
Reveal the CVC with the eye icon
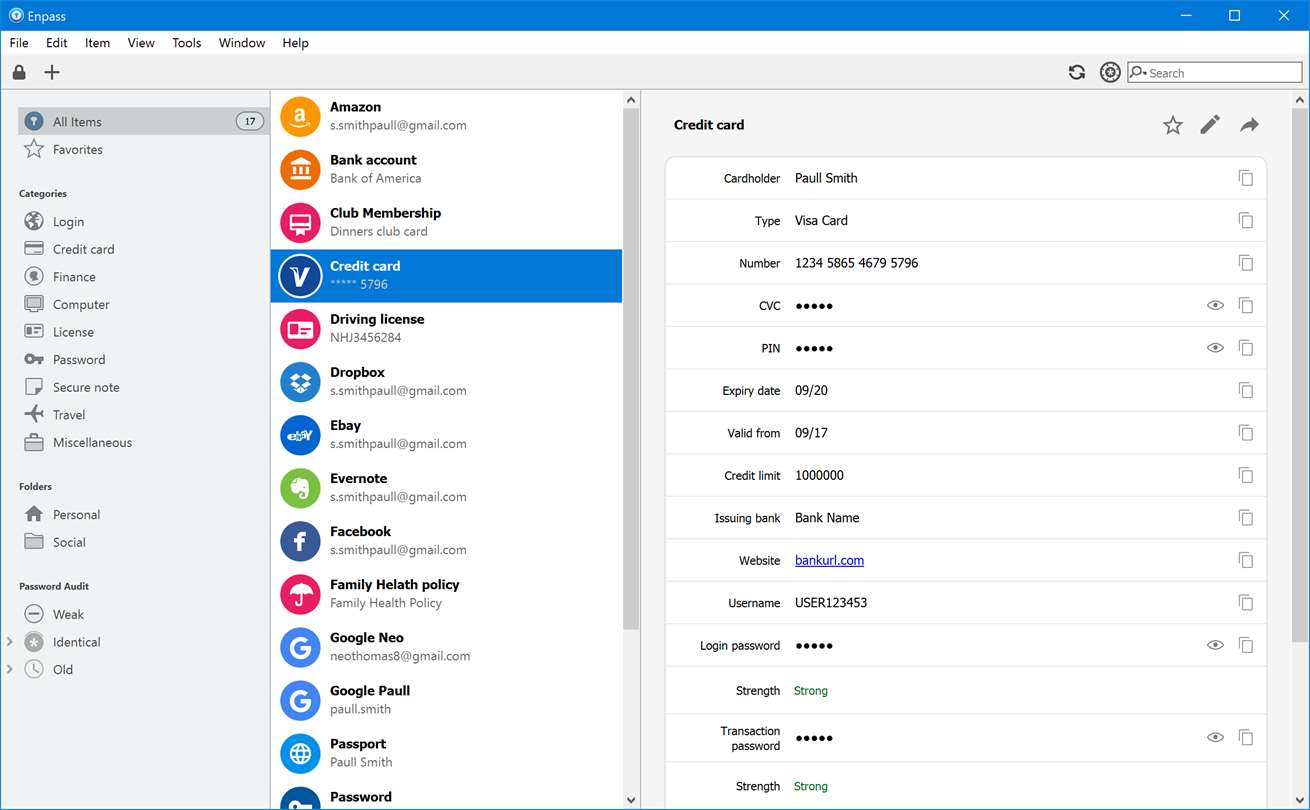[x=1215, y=305]
